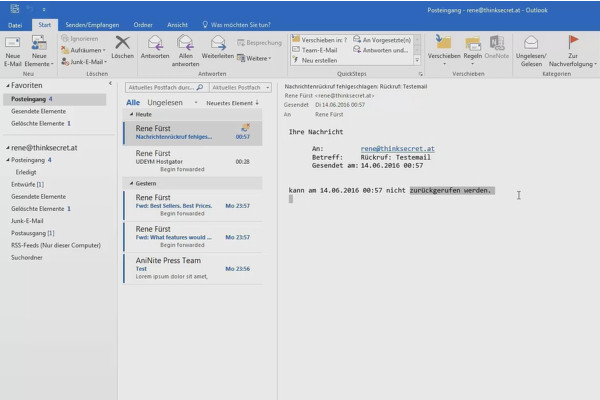Reverse the sort order arrow
This screenshot has width=600, height=400.
click(x=257, y=103)
